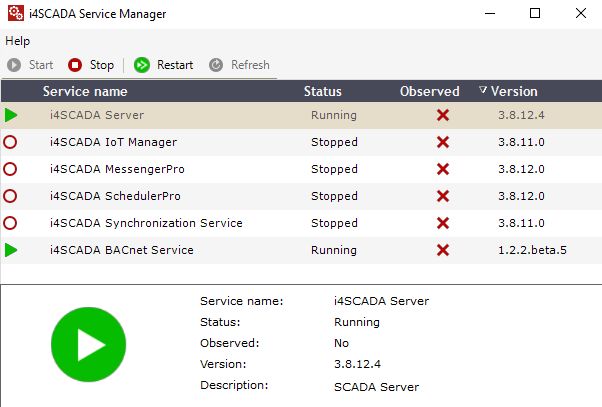Click stopped circle icon for SchedulerPro
The image size is (602, 407).
click(x=10, y=196)
